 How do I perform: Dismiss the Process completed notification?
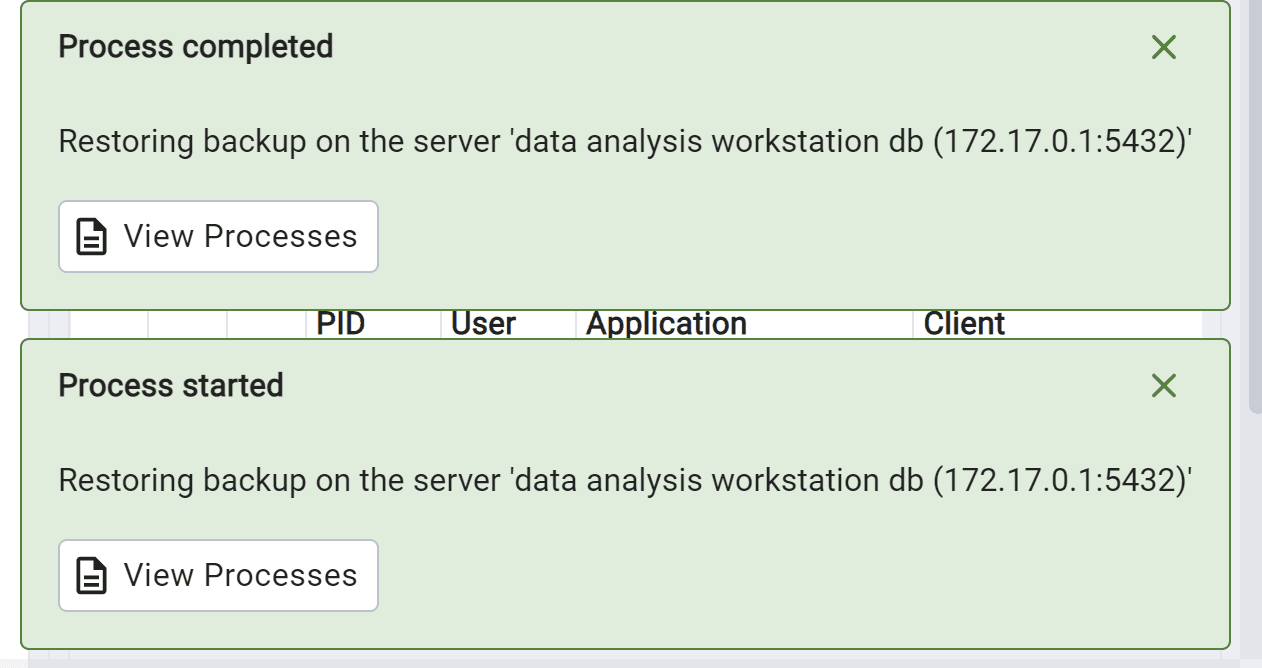tap(1163, 47)
